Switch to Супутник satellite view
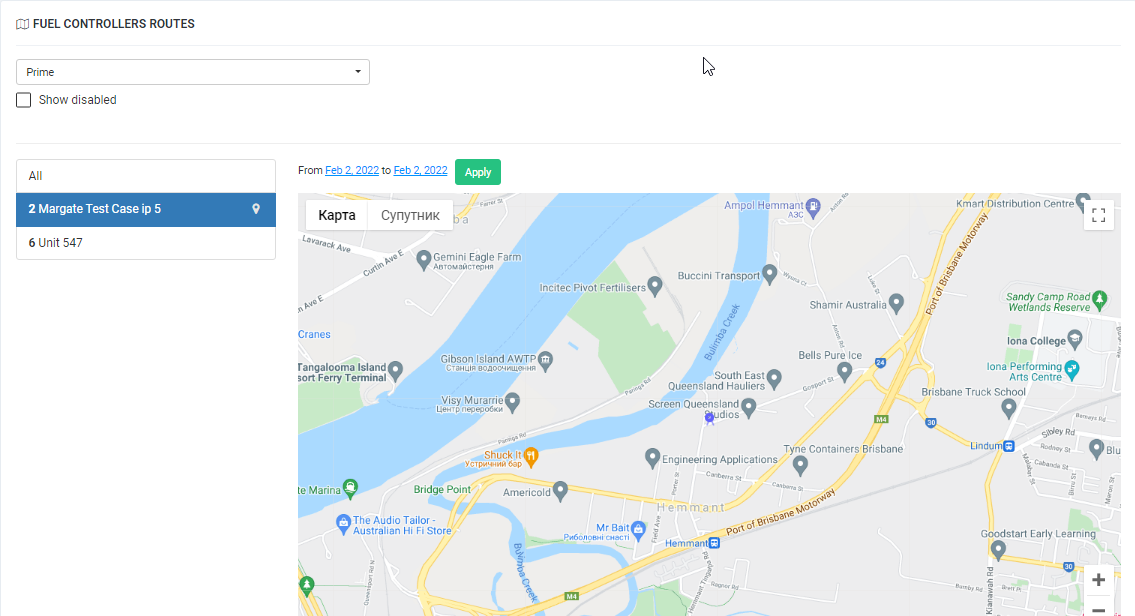The height and width of the screenshot is (616, 1135). tap(410, 215)
